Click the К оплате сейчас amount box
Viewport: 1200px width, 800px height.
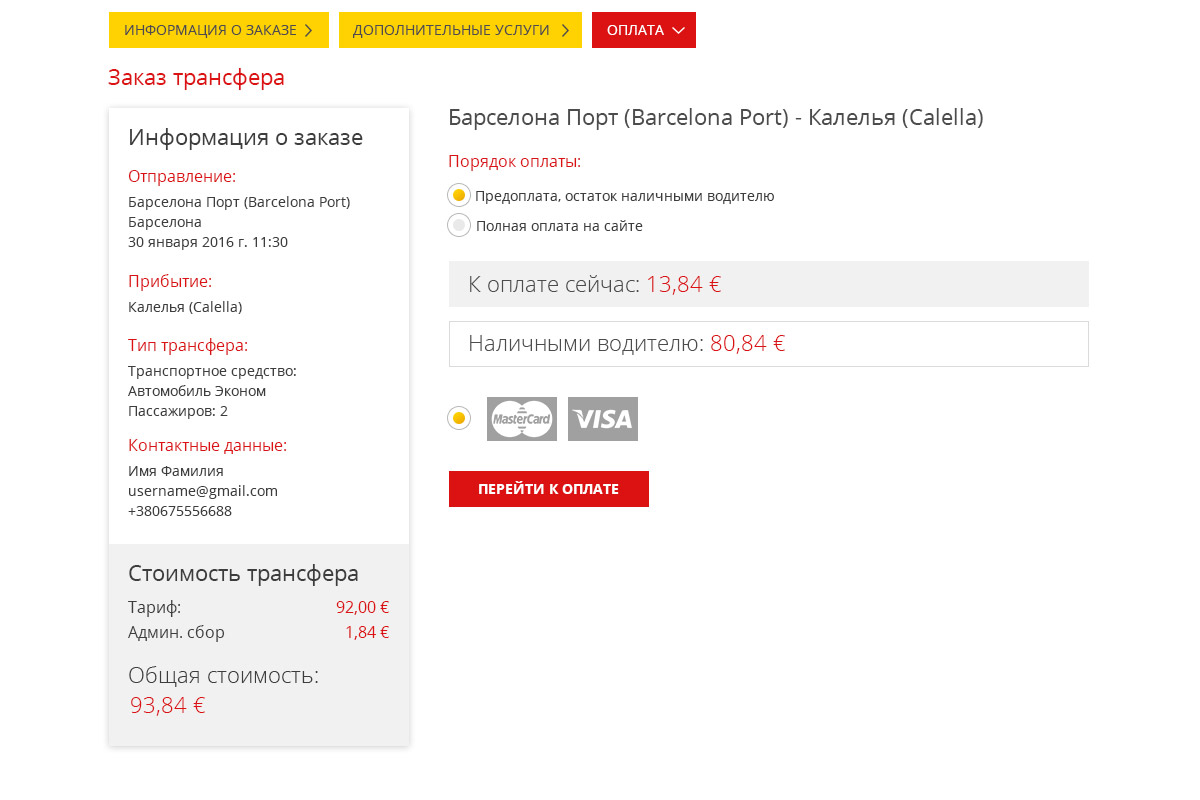click(x=768, y=284)
